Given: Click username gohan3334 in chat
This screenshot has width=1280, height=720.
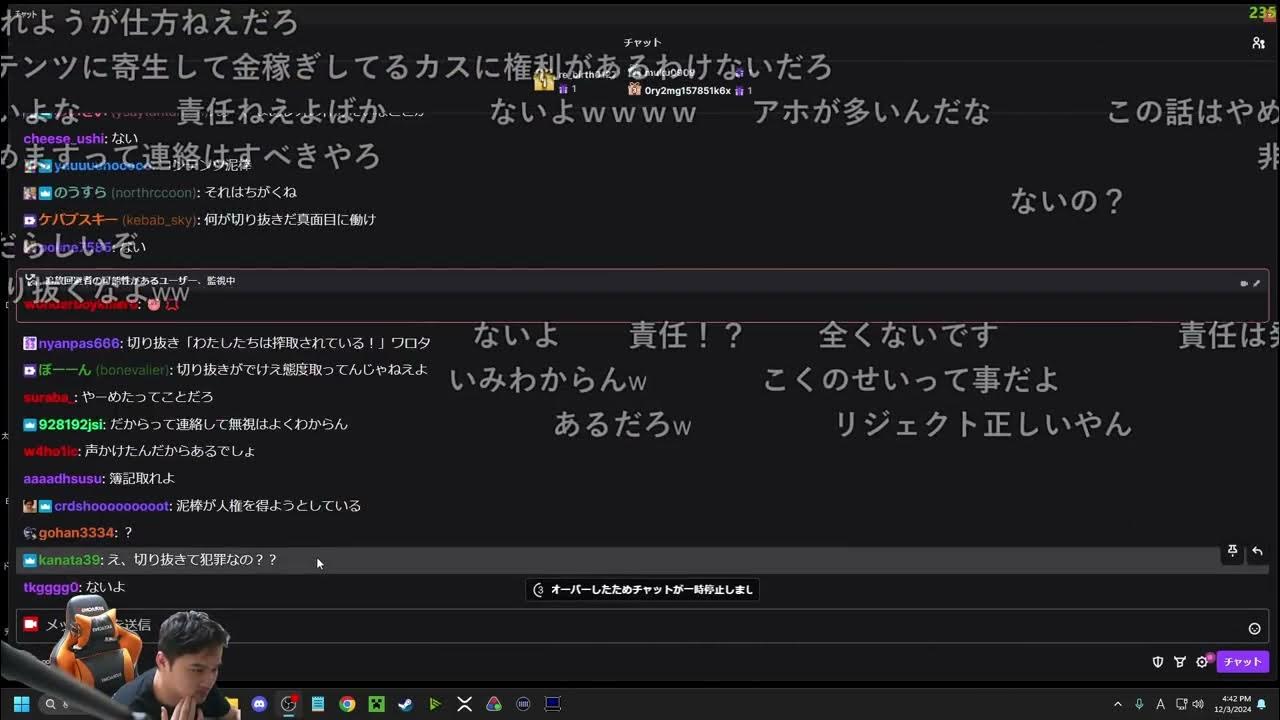Looking at the screenshot, I should coord(76,533).
